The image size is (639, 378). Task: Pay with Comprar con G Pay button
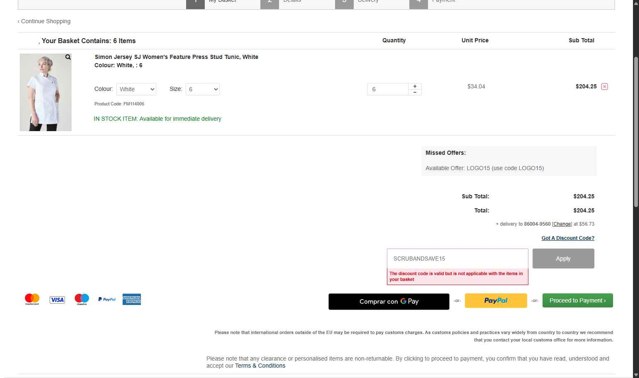pos(389,301)
